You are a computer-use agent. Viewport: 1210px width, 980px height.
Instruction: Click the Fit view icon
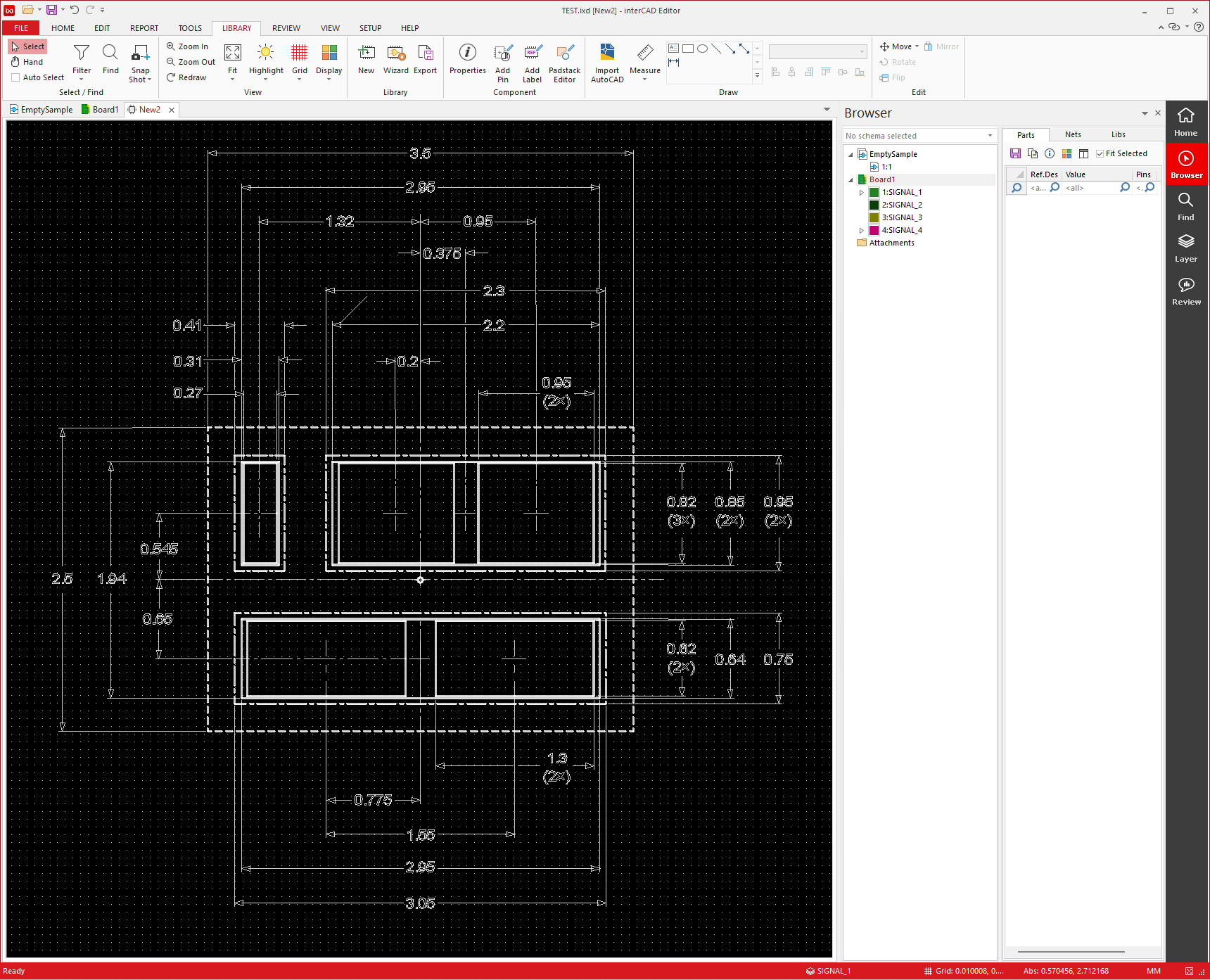(232, 53)
